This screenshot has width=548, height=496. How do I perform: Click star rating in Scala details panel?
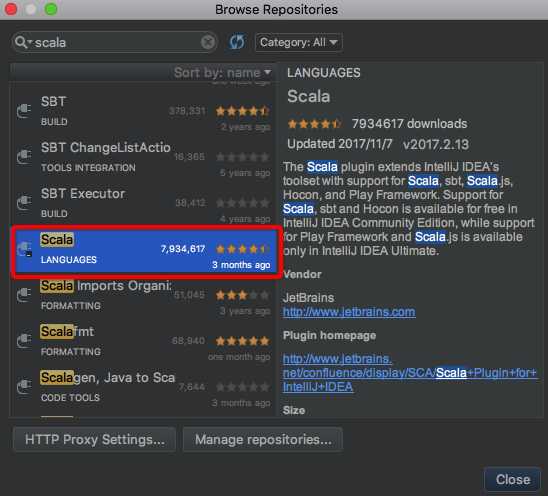(314, 124)
